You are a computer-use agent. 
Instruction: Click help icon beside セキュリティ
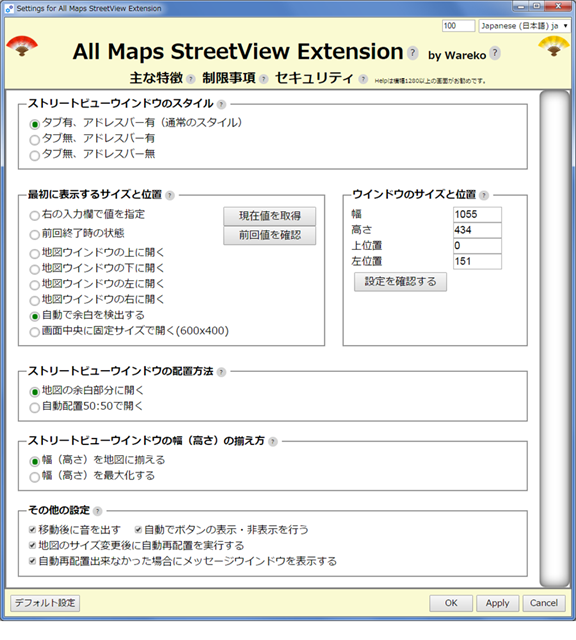coord(363,79)
